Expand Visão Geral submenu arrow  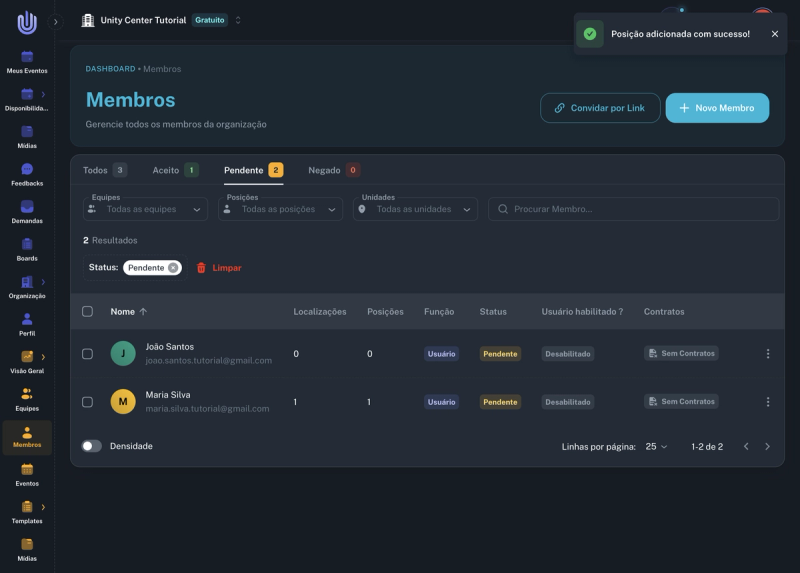click(x=43, y=357)
